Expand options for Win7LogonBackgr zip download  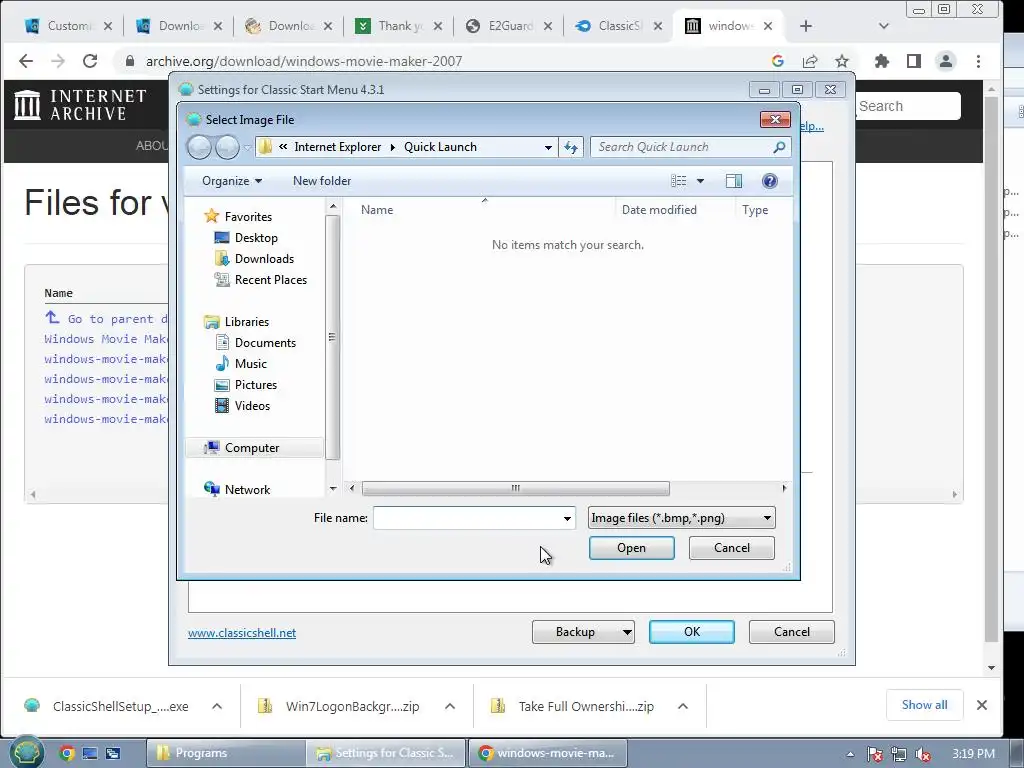point(450,706)
